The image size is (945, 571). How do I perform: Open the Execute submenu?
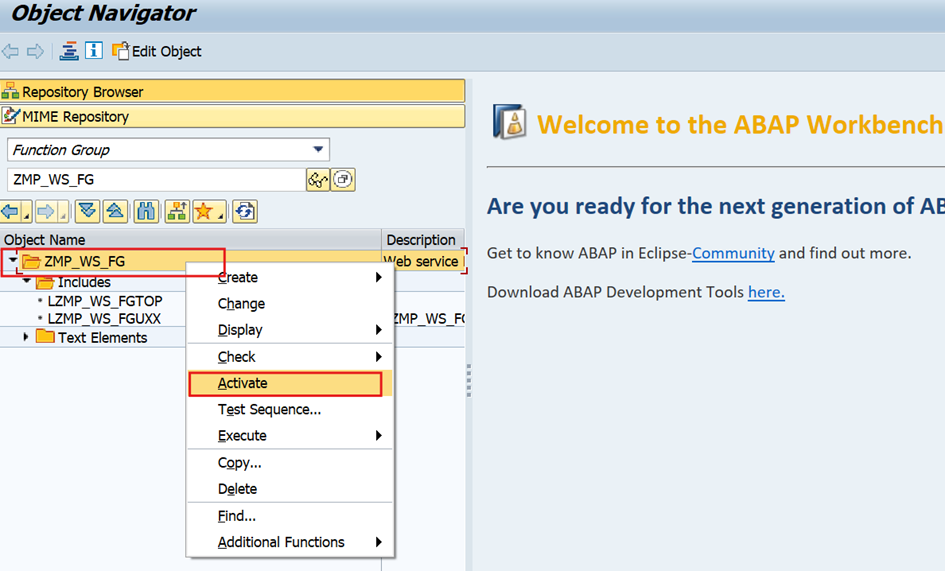point(290,435)
